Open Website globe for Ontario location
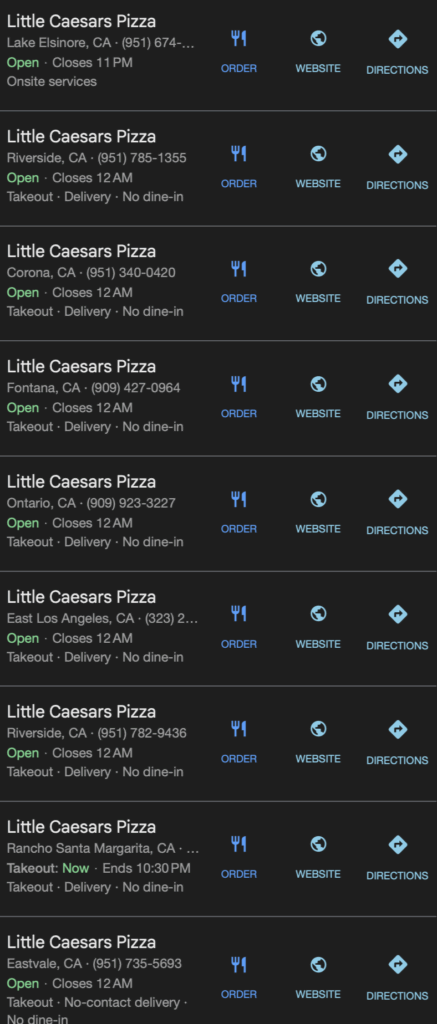 tap(318, 500)
